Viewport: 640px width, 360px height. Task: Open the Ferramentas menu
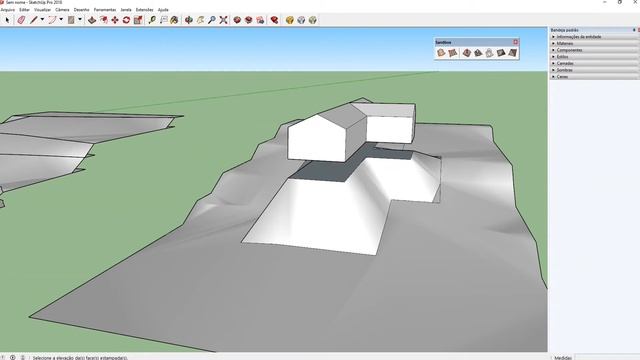point(105,10)
